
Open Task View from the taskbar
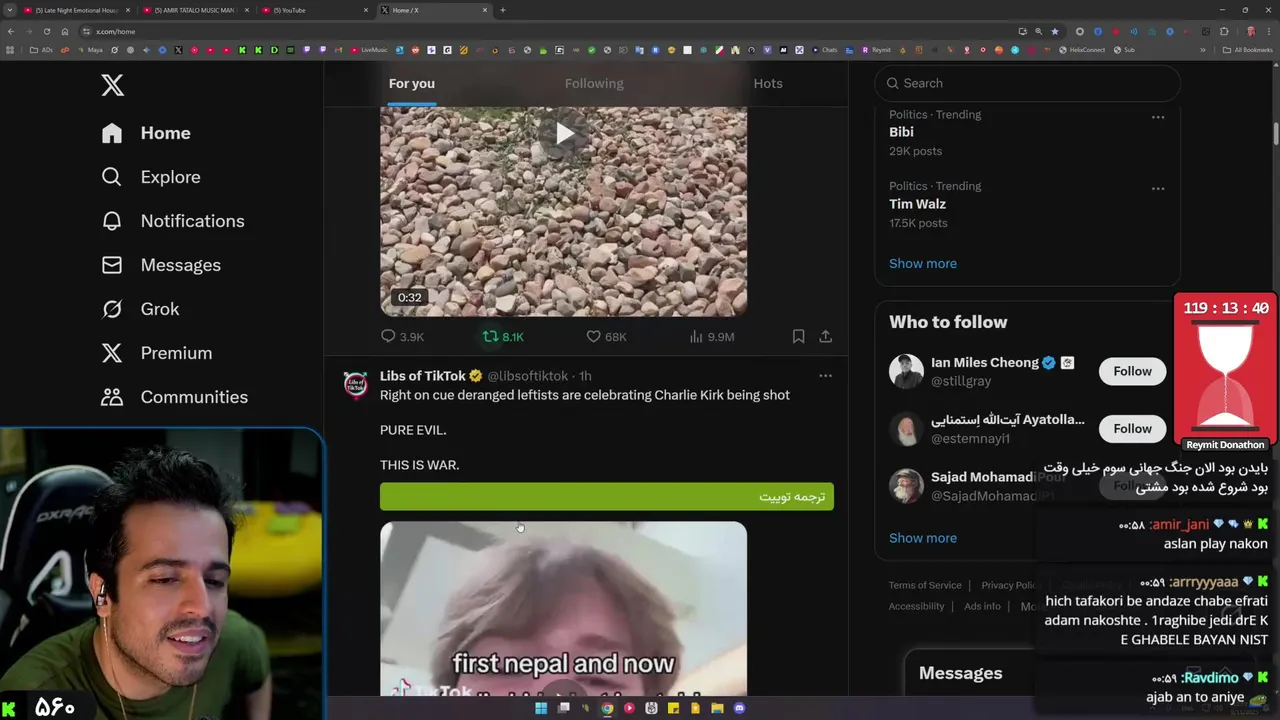coord(563,708)
